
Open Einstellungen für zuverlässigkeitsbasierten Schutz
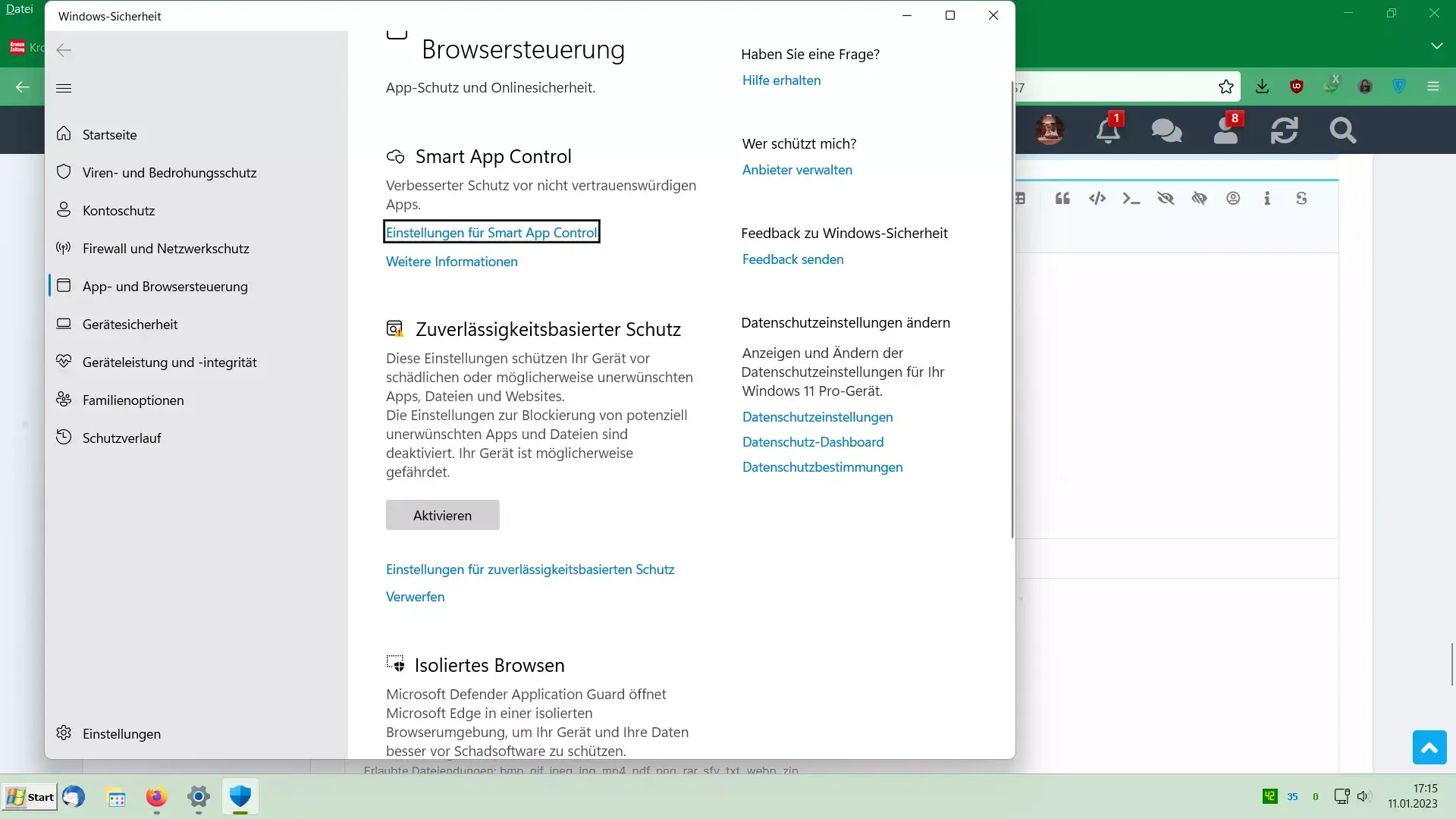pos(529,569)
